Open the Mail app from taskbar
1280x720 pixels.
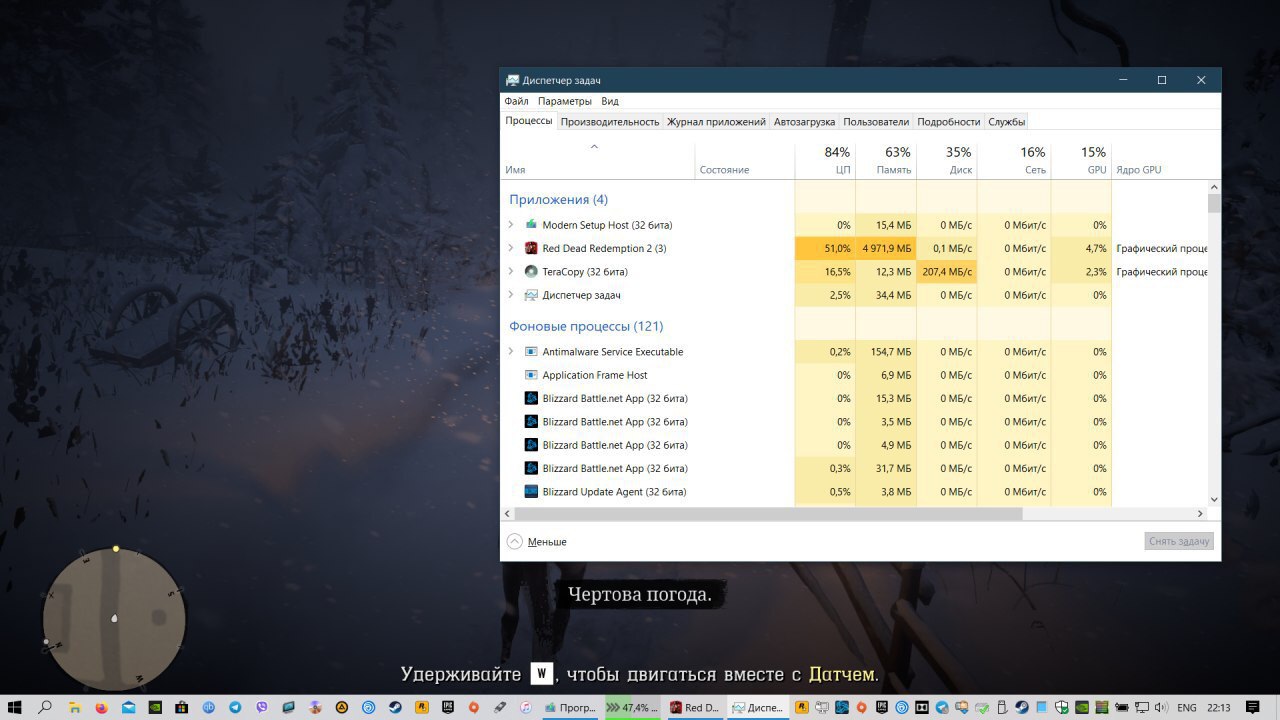pos(128,707)
